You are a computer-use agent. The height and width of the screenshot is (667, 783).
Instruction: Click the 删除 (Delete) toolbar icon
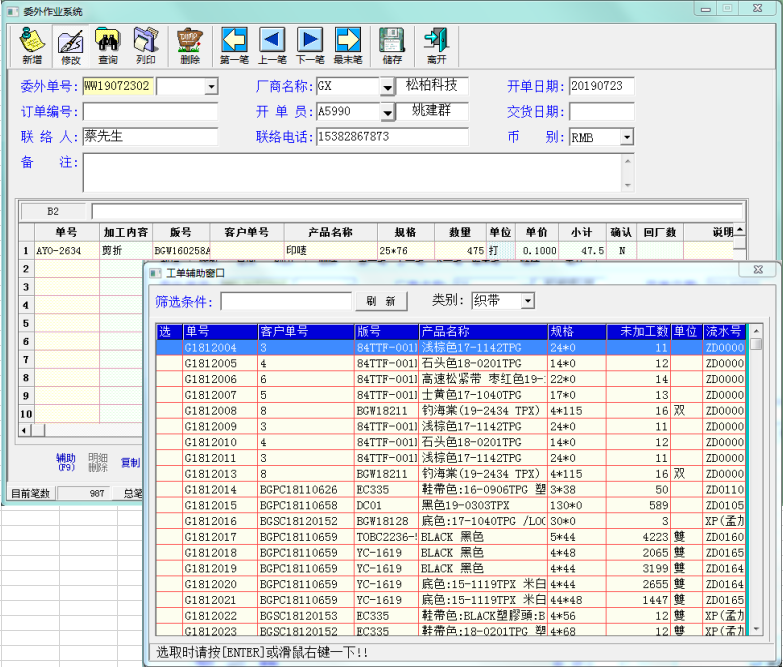190,46
